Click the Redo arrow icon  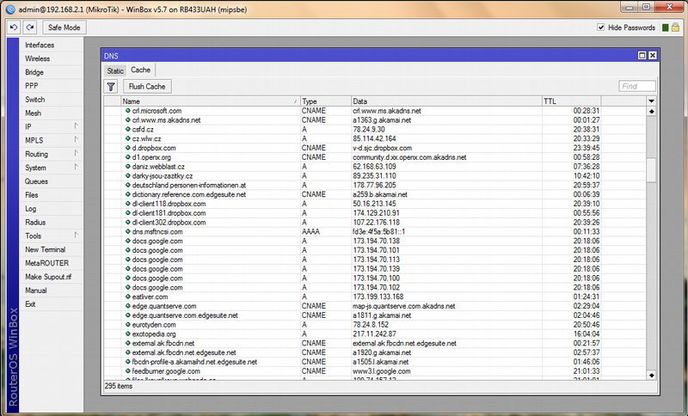pyautogui.click(x=29, y=28)
